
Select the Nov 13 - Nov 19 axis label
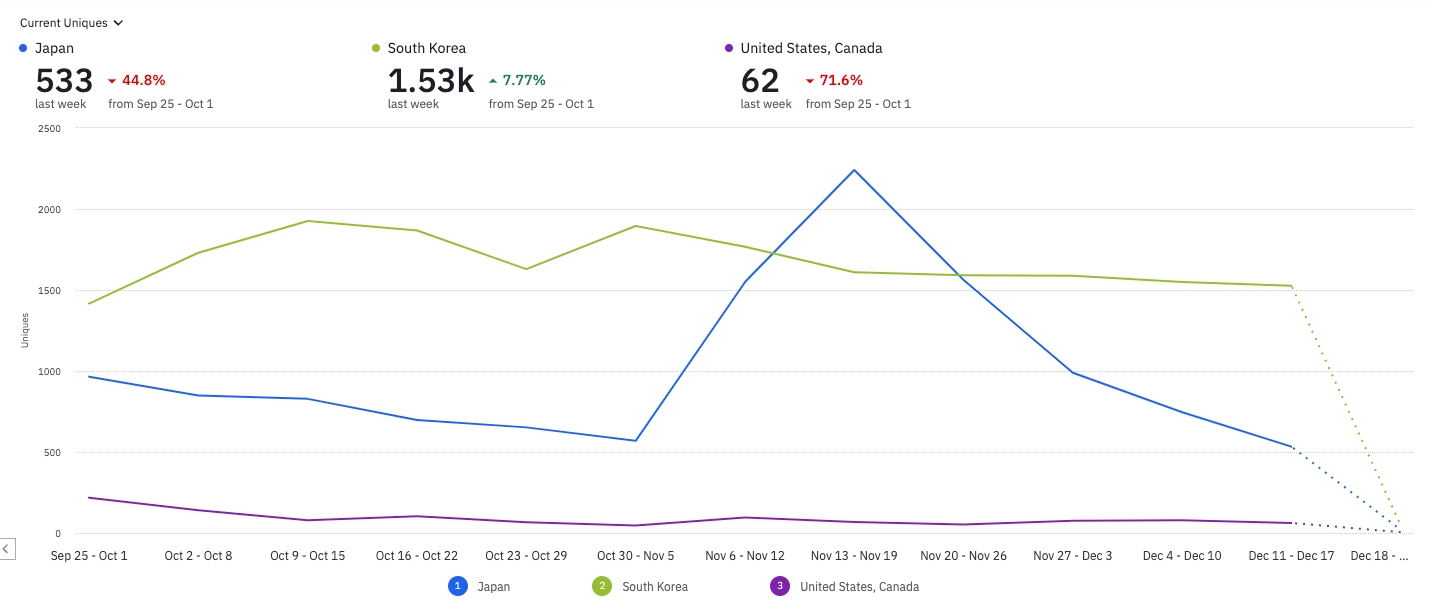pos(854,556)
